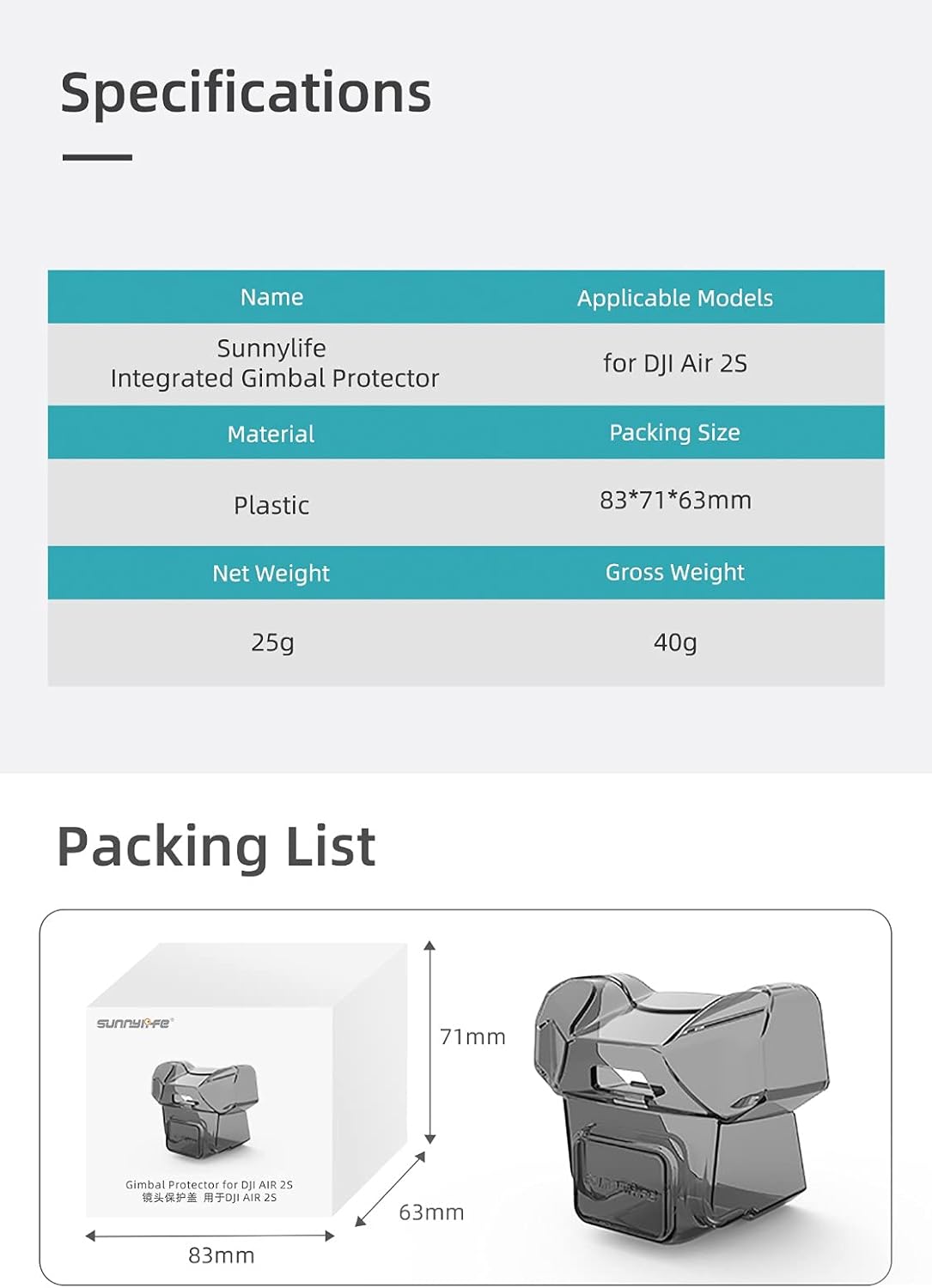Click the "83*71*63mm" packing size value
Screen dimensions: 932x1288
tap(675, 500)
